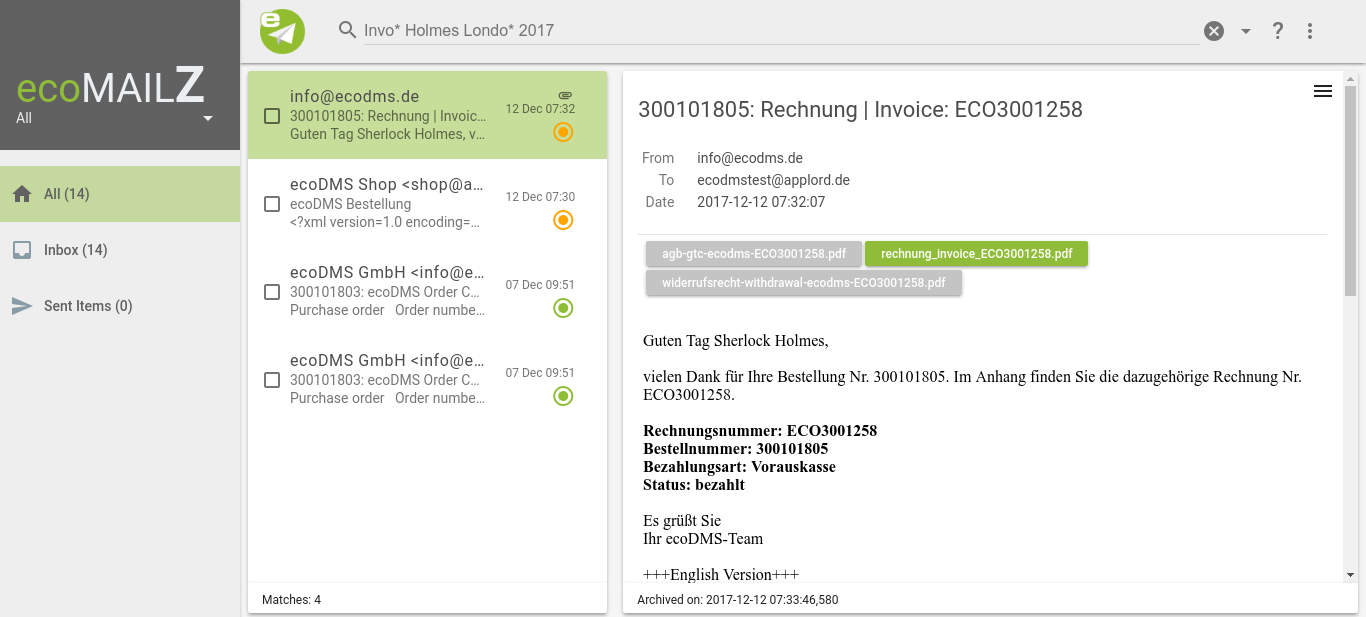Click scrollbar up arrow in email view
The height and width of the screenshot is (617, 1366).
pos(1350,78)
